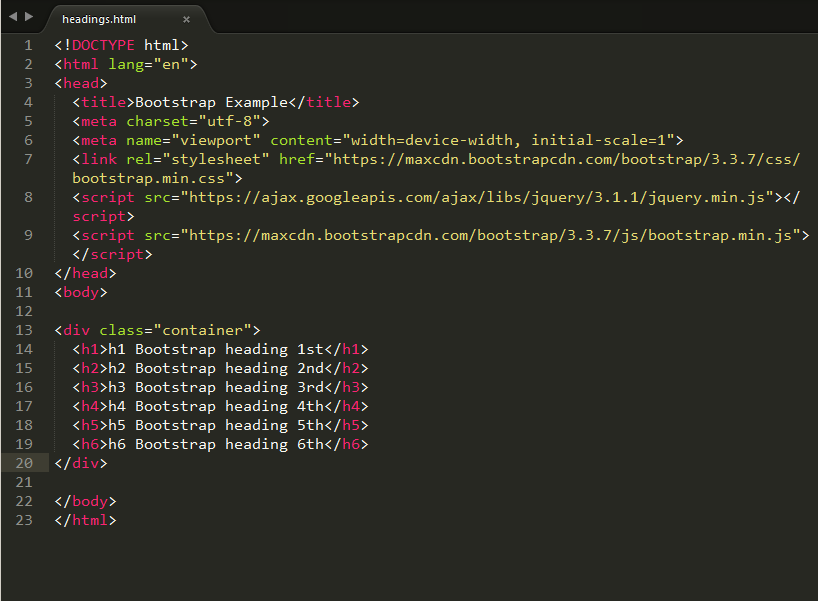818x601 pixels.
Task: Click line number 23 in gutter
Action: (24, 520)
